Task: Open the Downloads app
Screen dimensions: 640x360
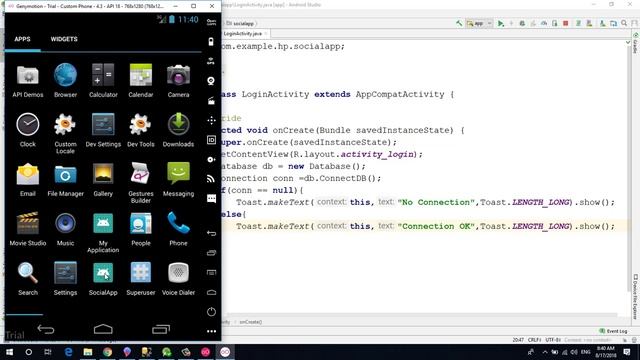Action: click(178, 130)
